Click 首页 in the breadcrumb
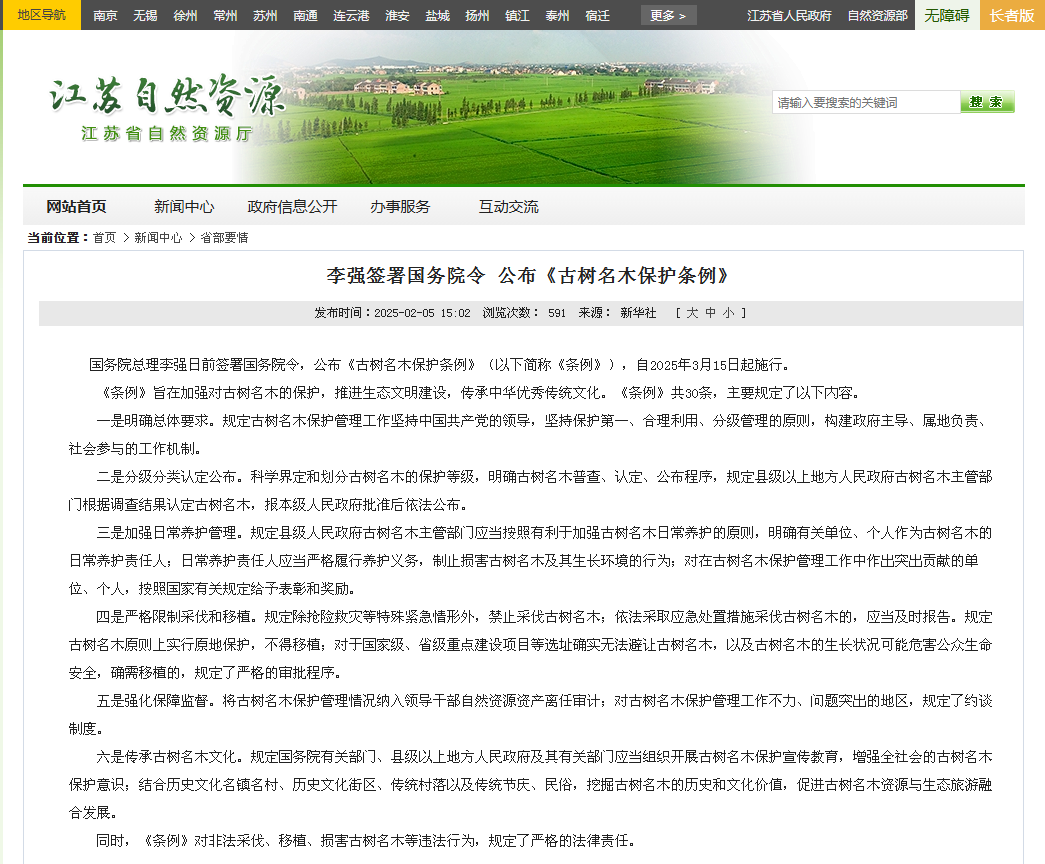The height and width of the screenshot is (864, 1045). pos(104,237)
